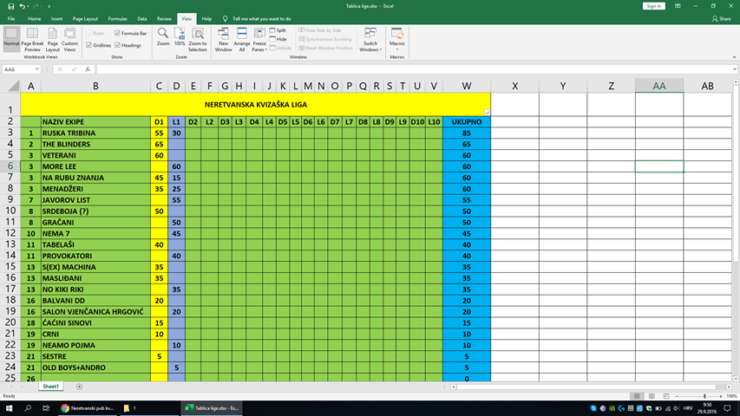Set zoom to 100%
The width and height of the screenshot is (740, 416).
[179, 37]
